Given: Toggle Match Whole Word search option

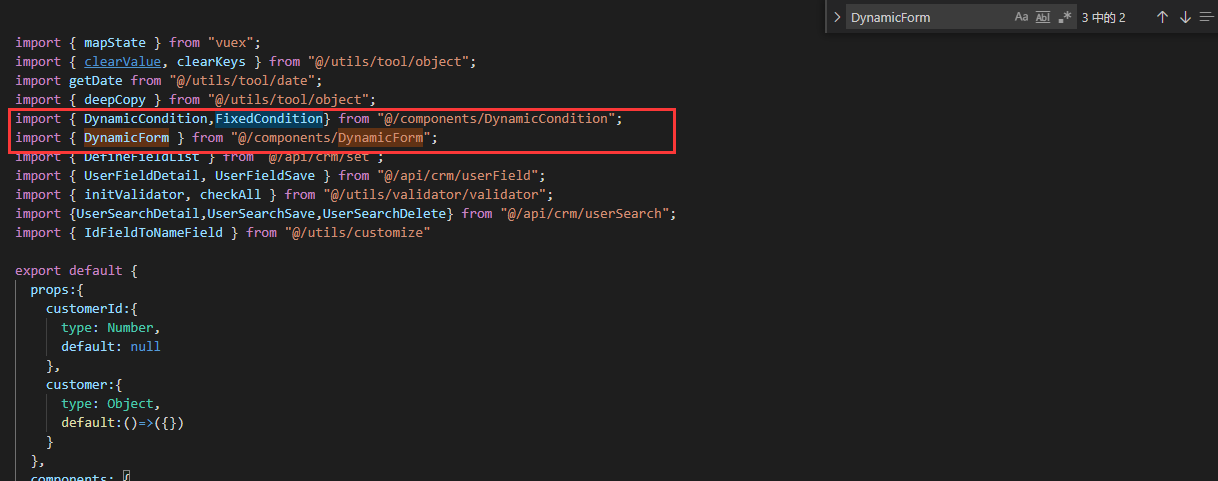Looking at the screenshot, I should pyautogui.click(x=1043, y=17).
